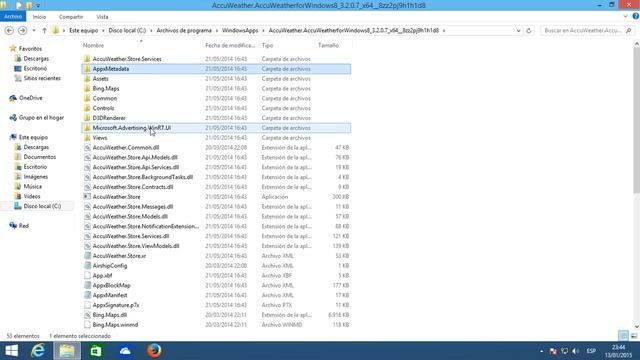Open the quick access toolbar dropdown
This screenshot has width=640, height=360.
(x=38, y=6)
